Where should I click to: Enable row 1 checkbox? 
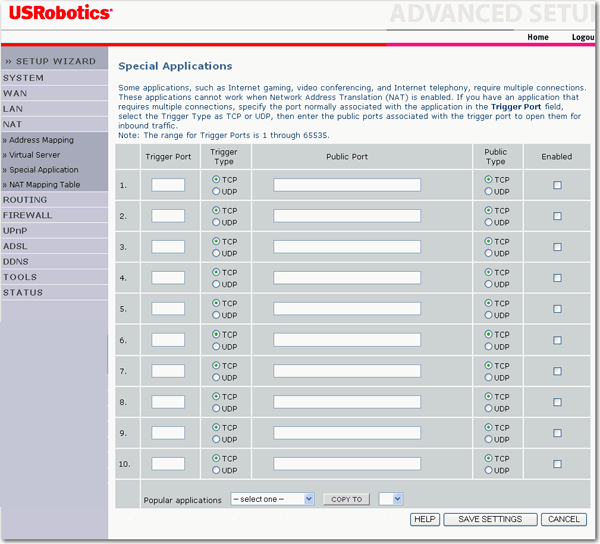(557, 185)
